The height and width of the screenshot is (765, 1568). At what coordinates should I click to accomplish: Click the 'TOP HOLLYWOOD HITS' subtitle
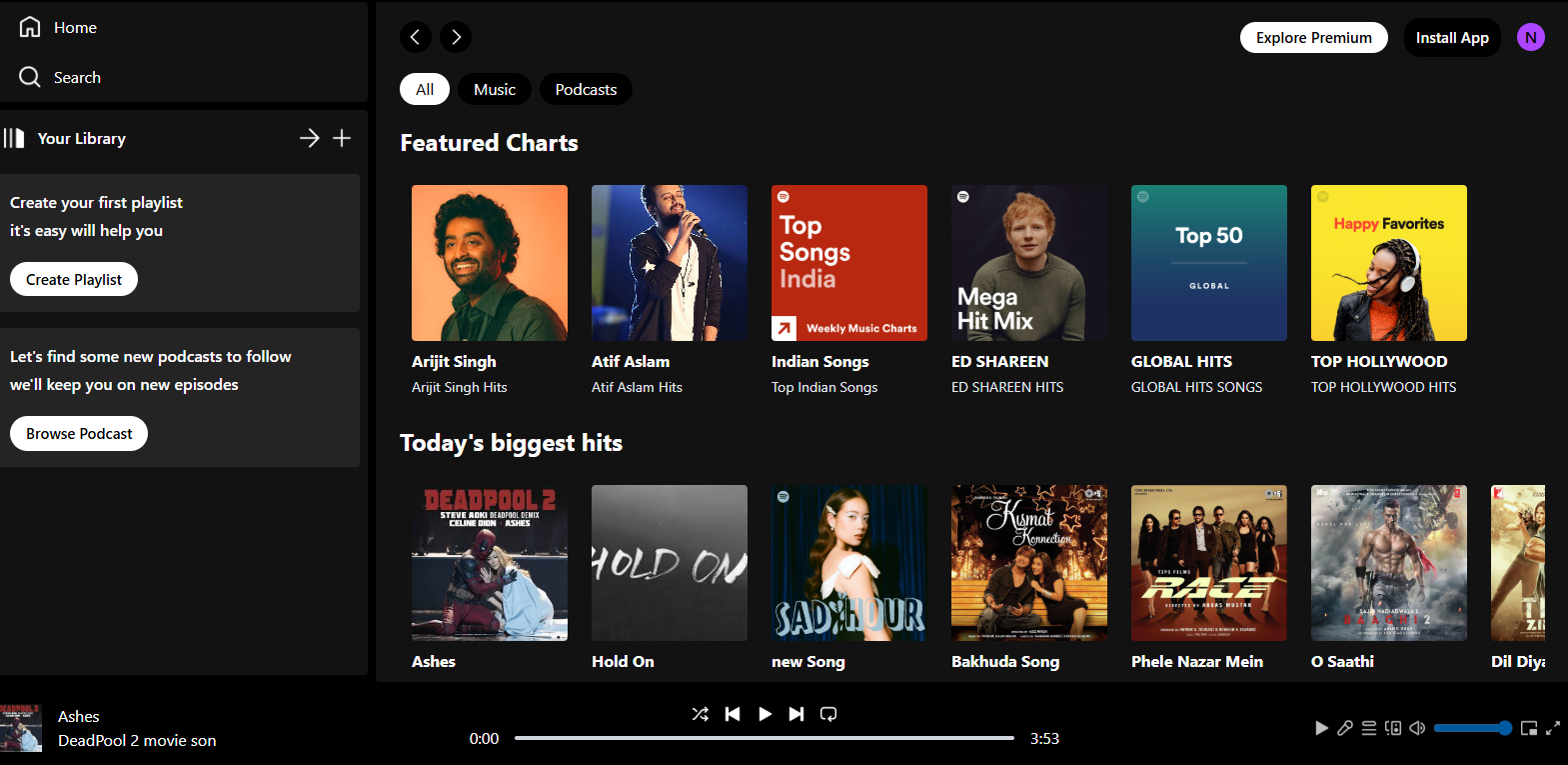coord(1383,387)
